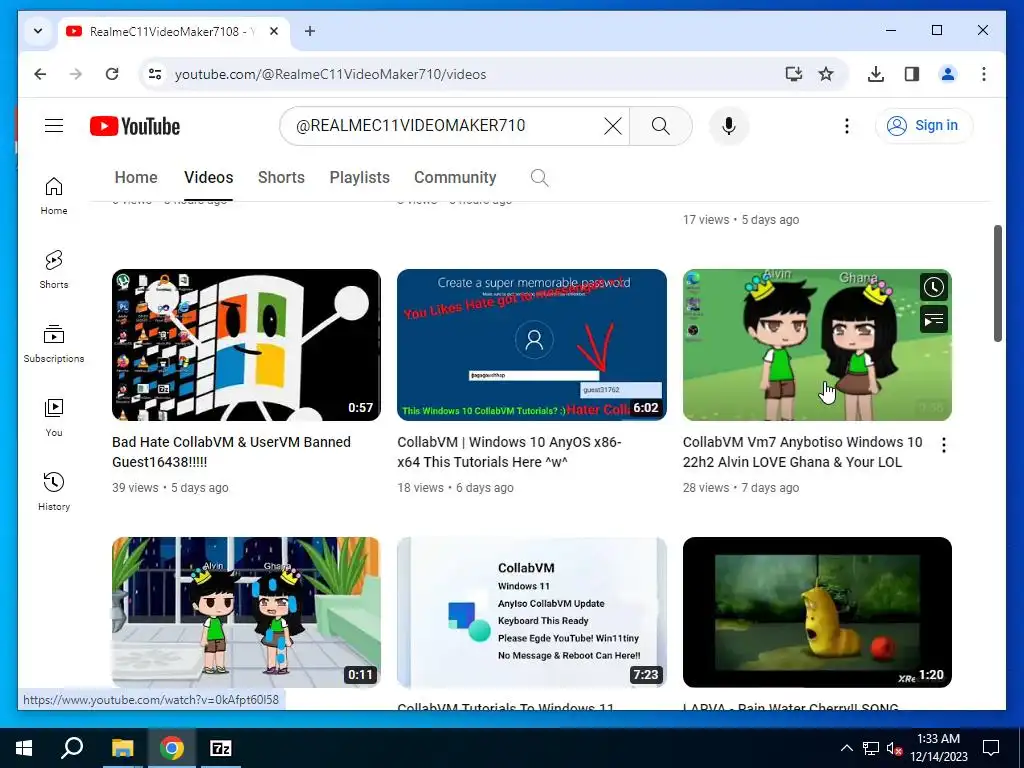Screen dimensions: 1024x768
Task: Go to Home in the sidebar
Action: [x=54, y=196]
